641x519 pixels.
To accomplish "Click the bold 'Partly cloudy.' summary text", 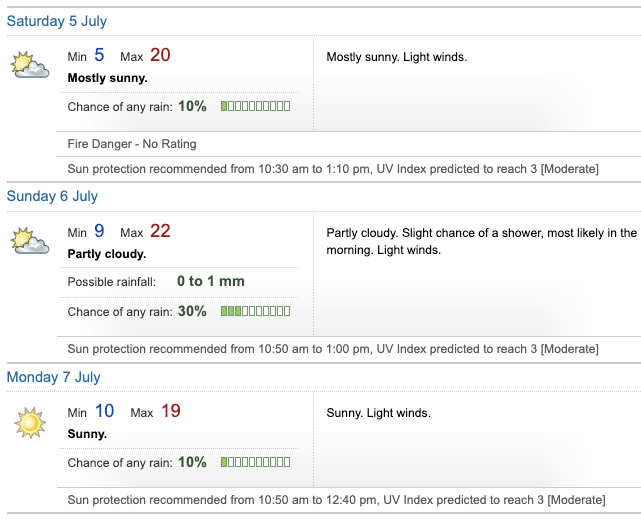I will (x=106, y=254).
